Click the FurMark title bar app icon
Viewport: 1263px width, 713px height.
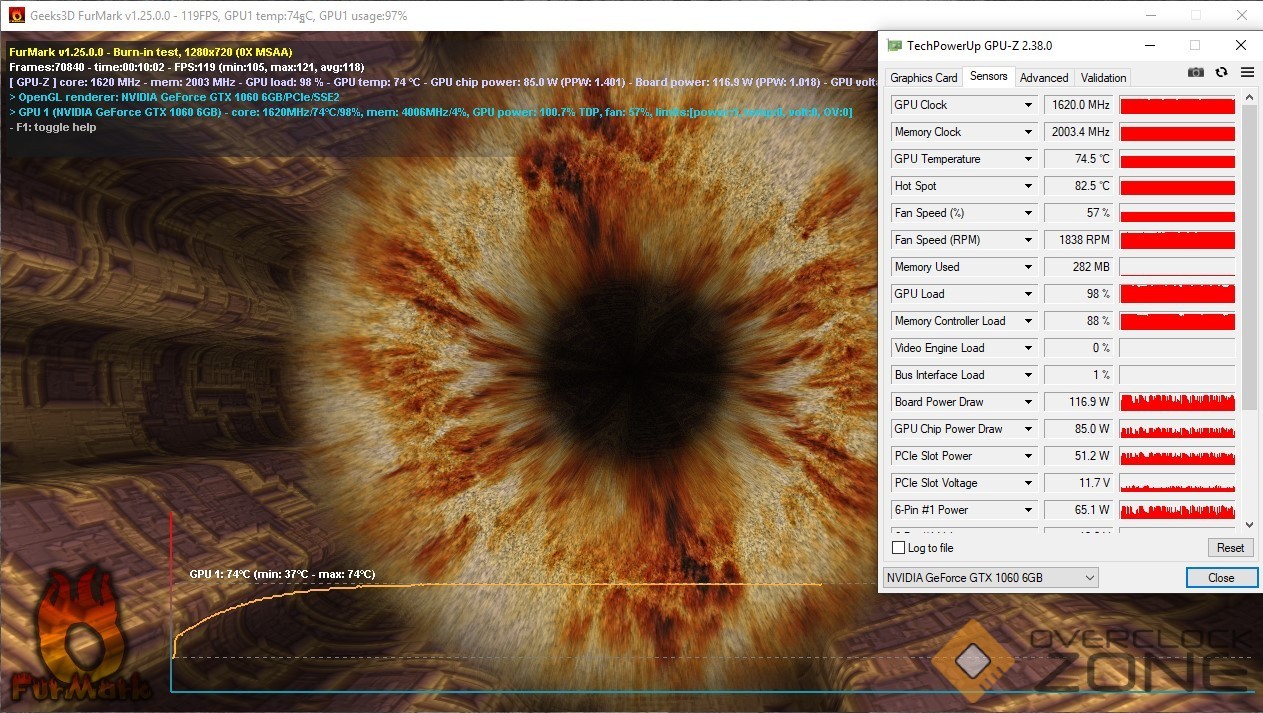click(x=17, y=15)
